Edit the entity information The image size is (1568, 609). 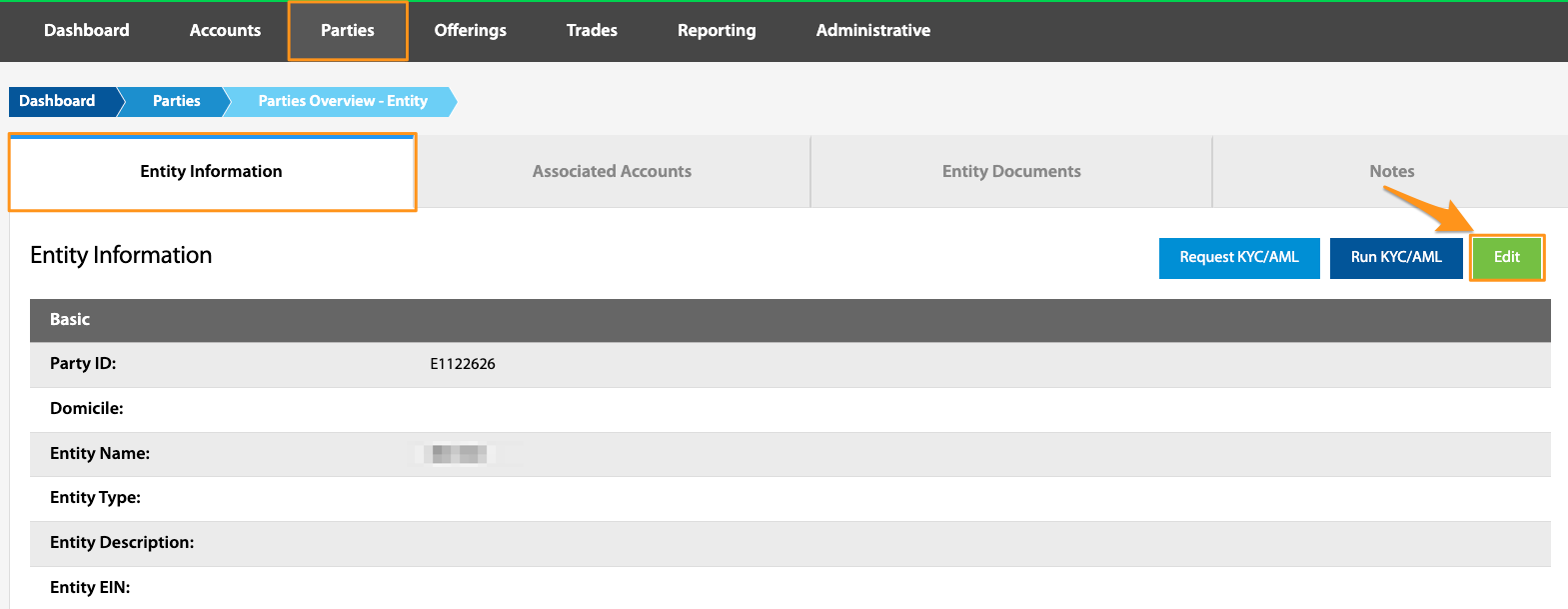(x=1507, y=258)
